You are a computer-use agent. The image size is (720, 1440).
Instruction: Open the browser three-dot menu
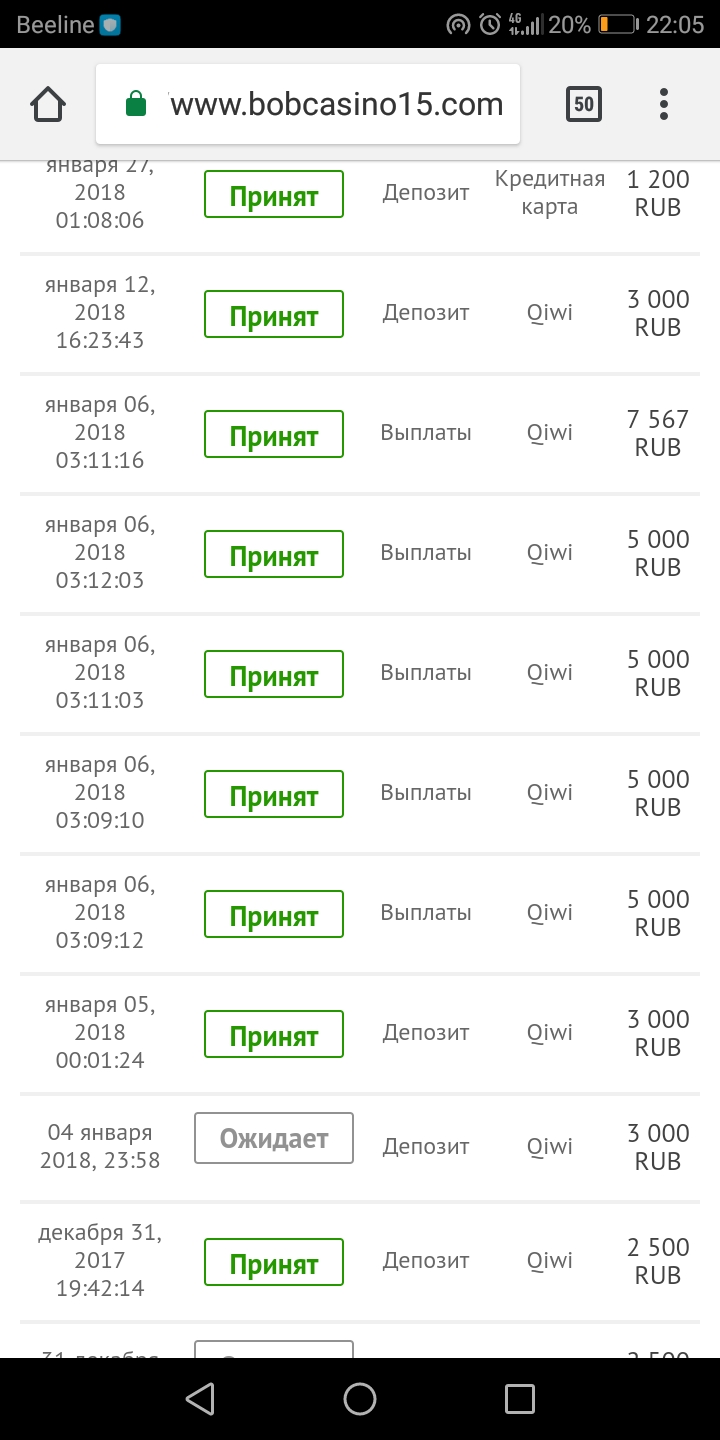tap(663, 104)
